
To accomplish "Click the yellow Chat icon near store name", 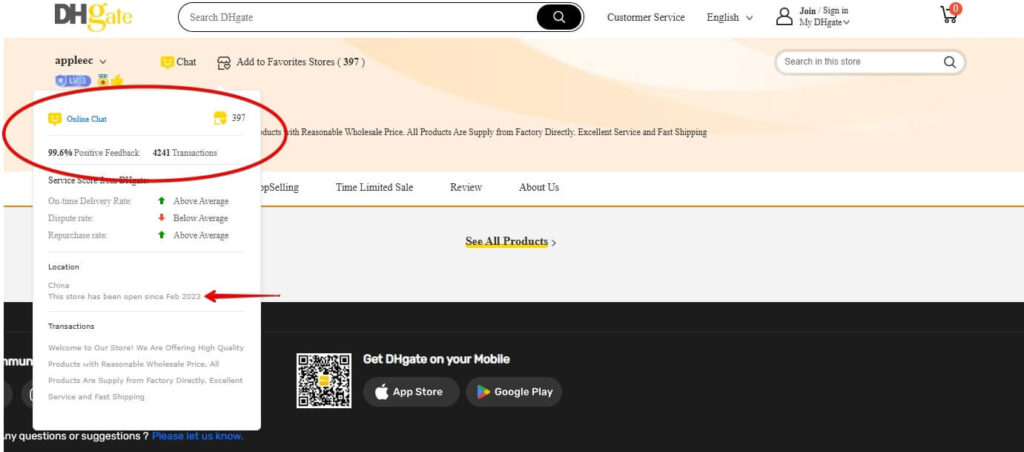I will pos(167,62).
